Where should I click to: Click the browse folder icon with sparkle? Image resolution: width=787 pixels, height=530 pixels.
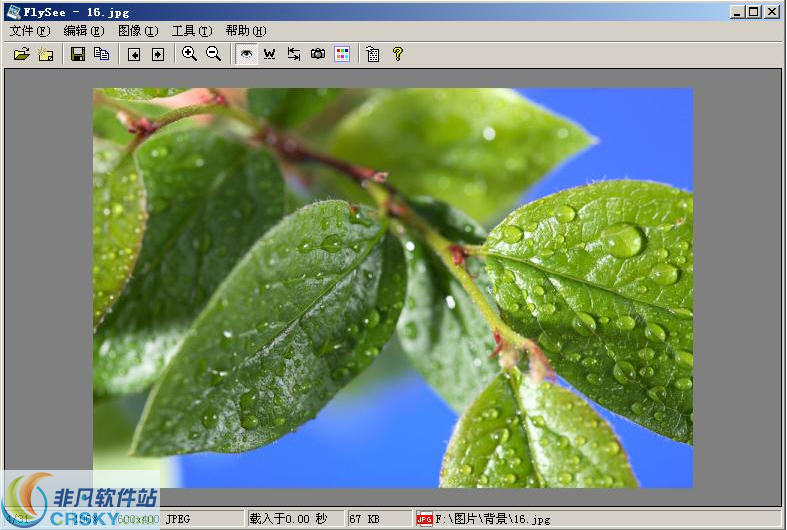coord(46,54)
